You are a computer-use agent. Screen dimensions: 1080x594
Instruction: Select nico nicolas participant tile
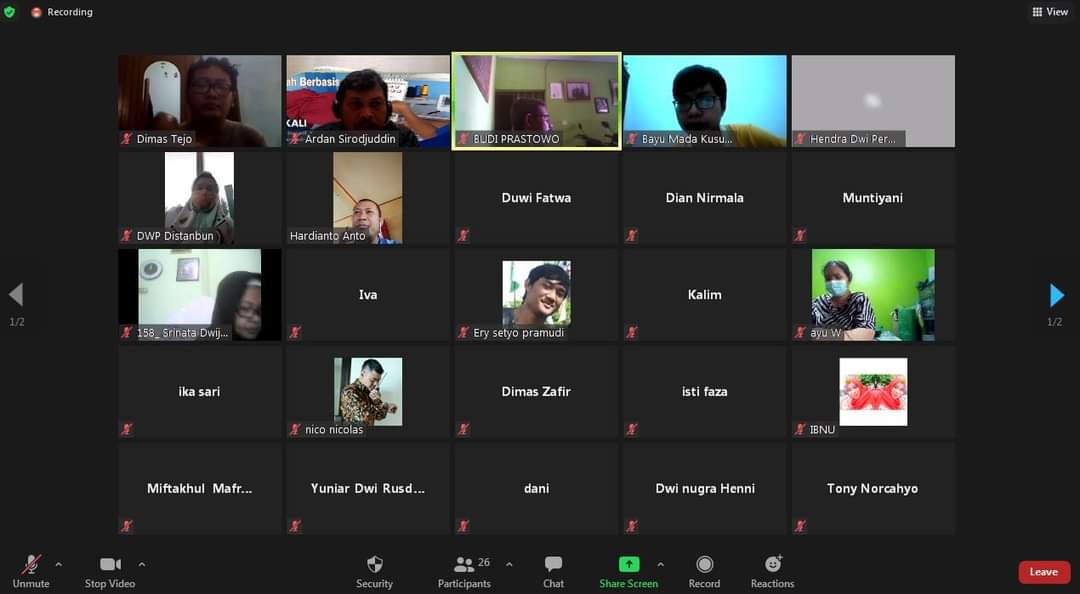tap(368, 391)
